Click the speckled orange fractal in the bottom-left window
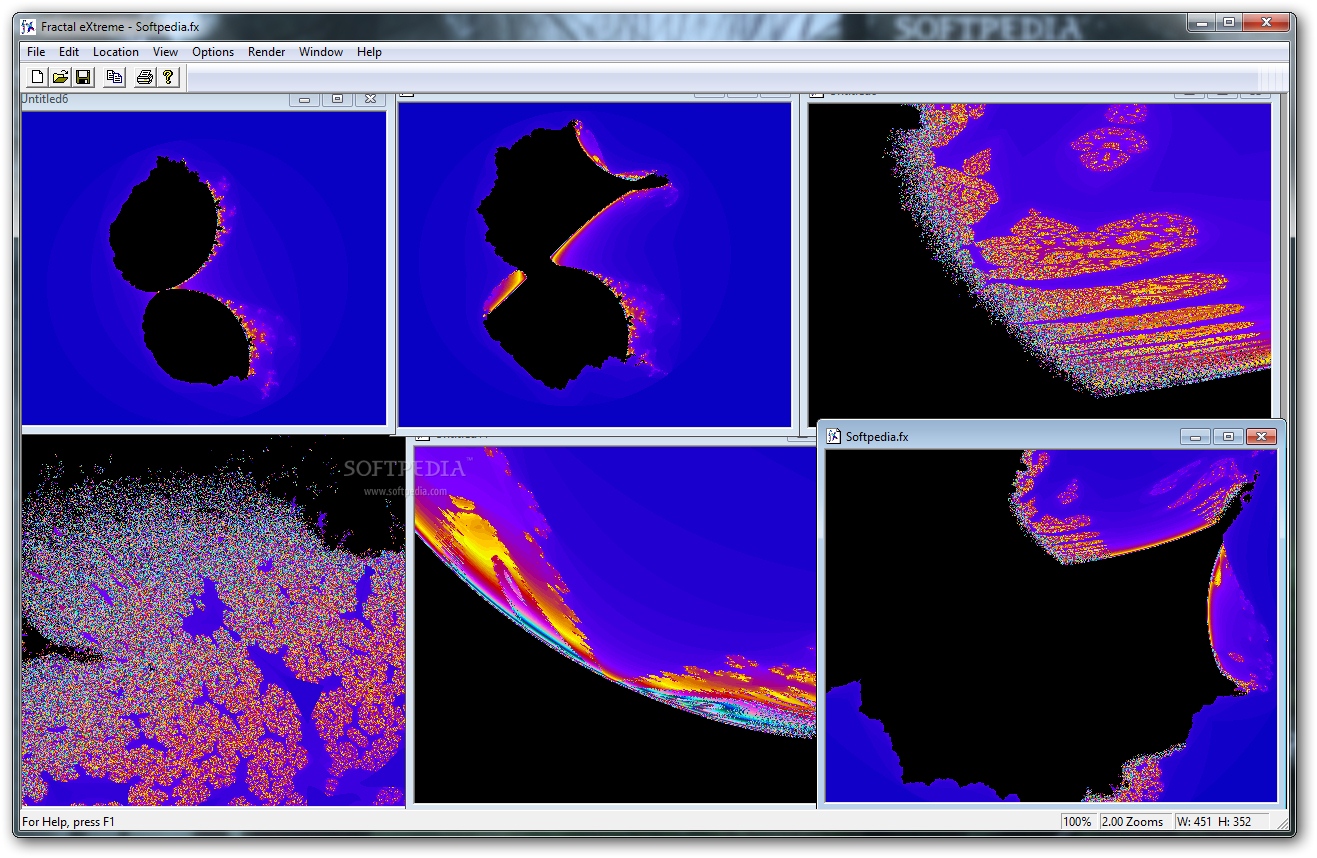 213,620
